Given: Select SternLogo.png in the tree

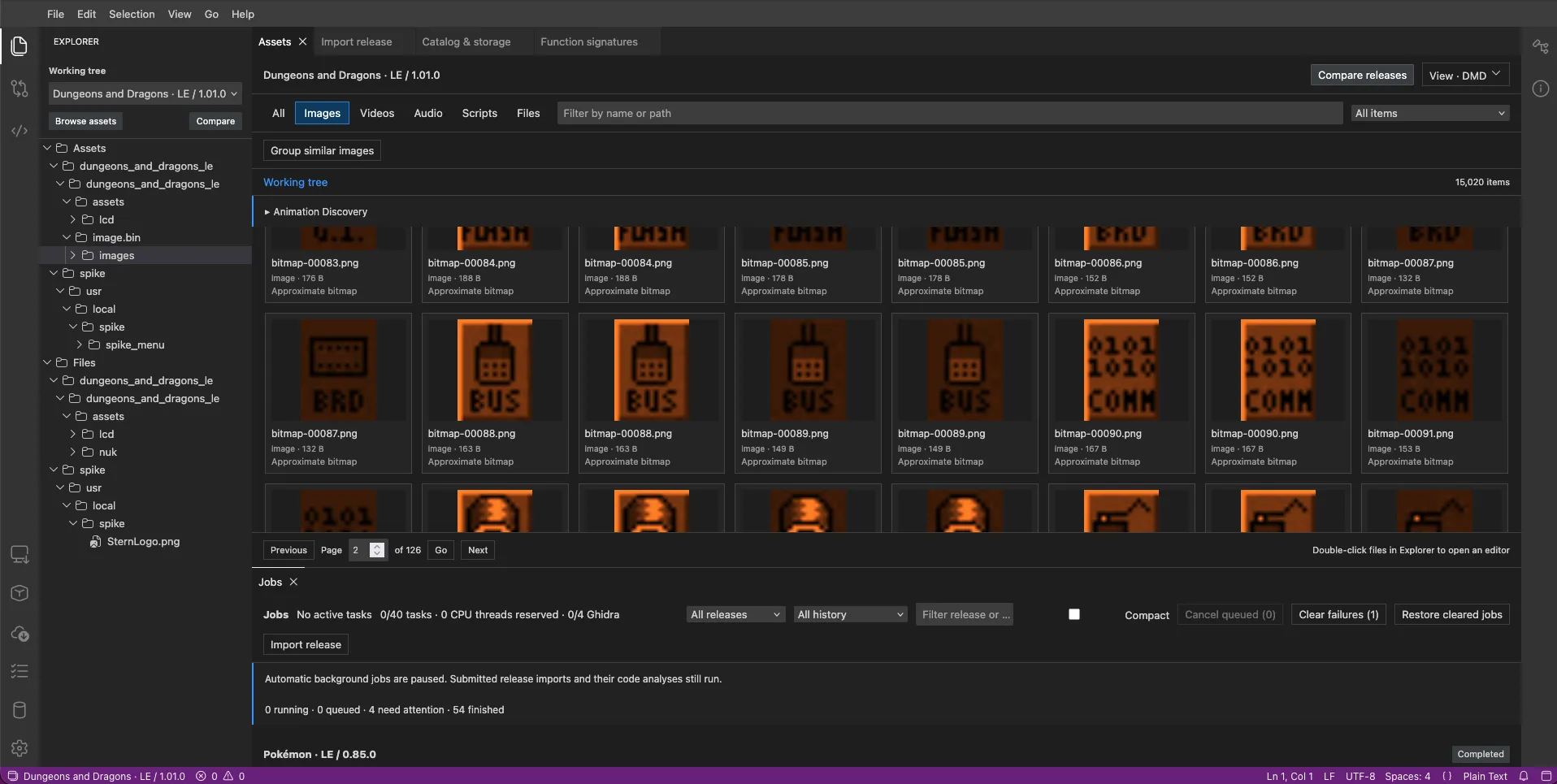Looking at the screenshot, I should click(143, 541).
